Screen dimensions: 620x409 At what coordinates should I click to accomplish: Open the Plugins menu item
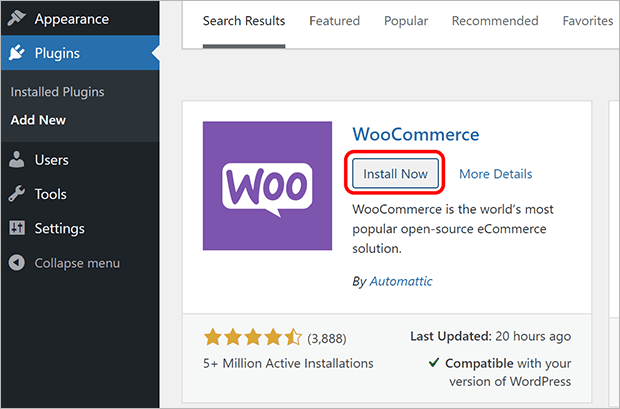[79, 53]
